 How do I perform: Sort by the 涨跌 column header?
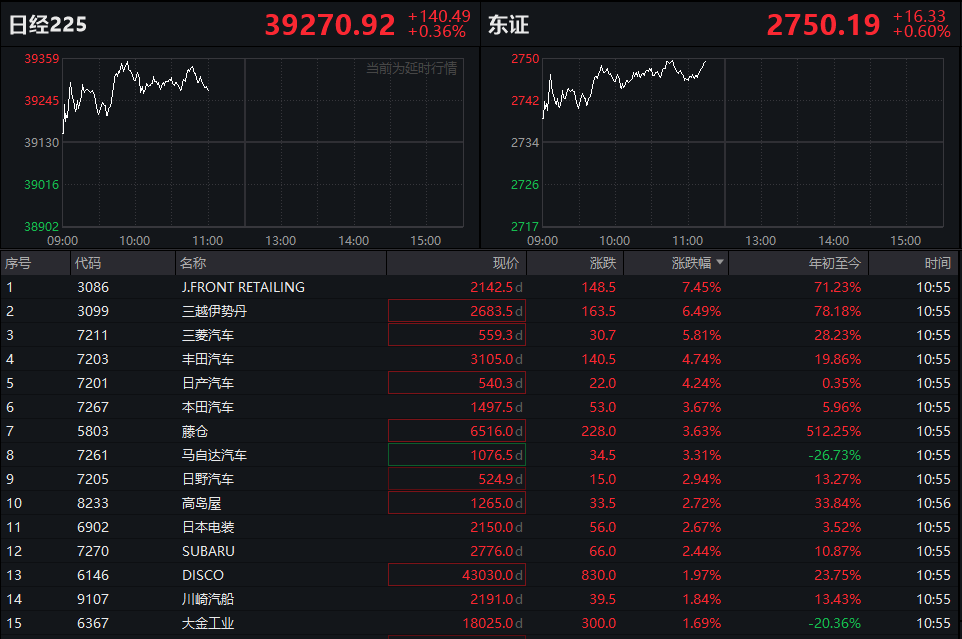[602, 264]
